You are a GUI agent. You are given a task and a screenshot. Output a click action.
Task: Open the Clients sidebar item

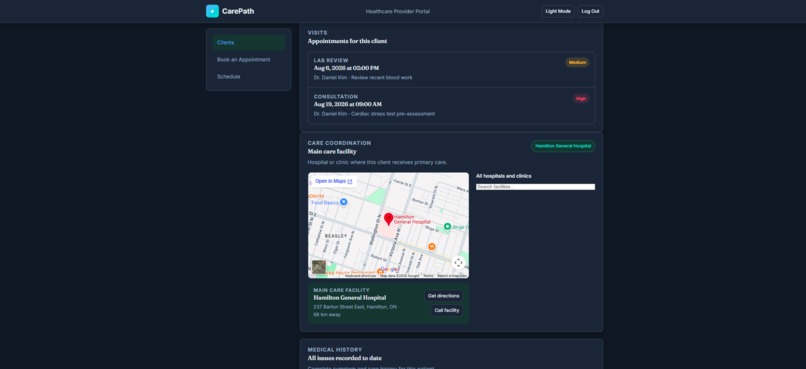click(x=249, y=43)
